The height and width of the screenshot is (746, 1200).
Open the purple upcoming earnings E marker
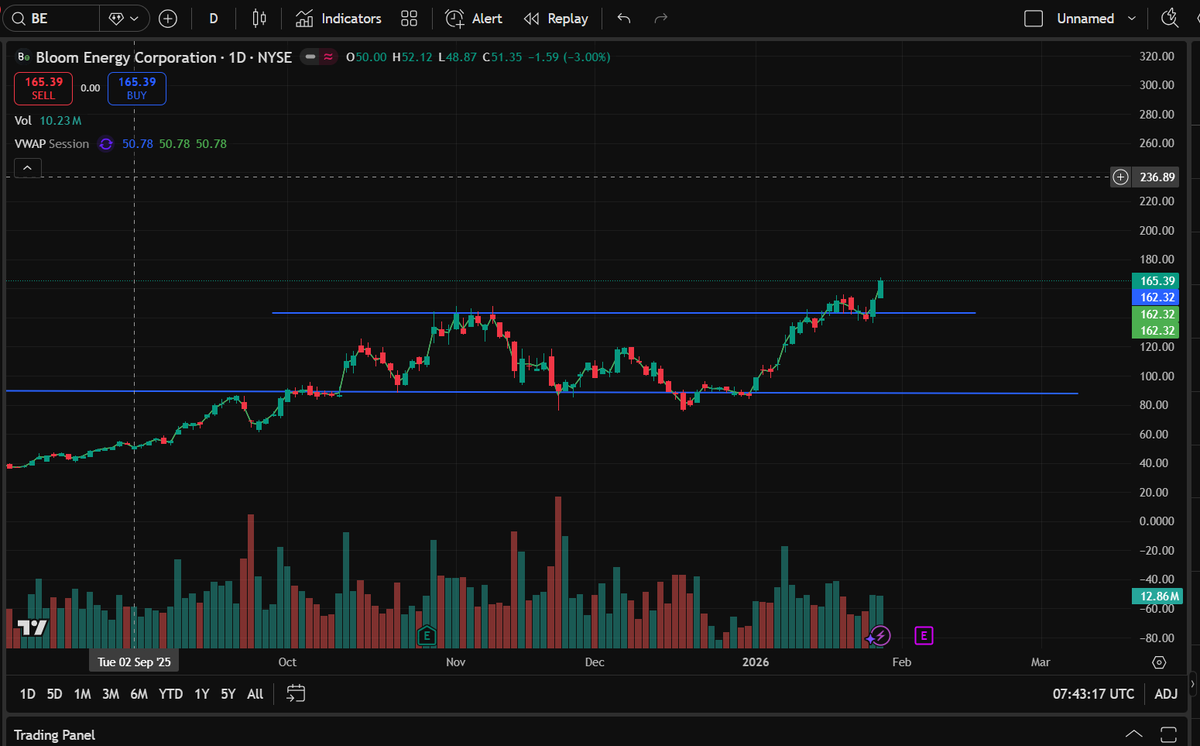coord(924,635)
